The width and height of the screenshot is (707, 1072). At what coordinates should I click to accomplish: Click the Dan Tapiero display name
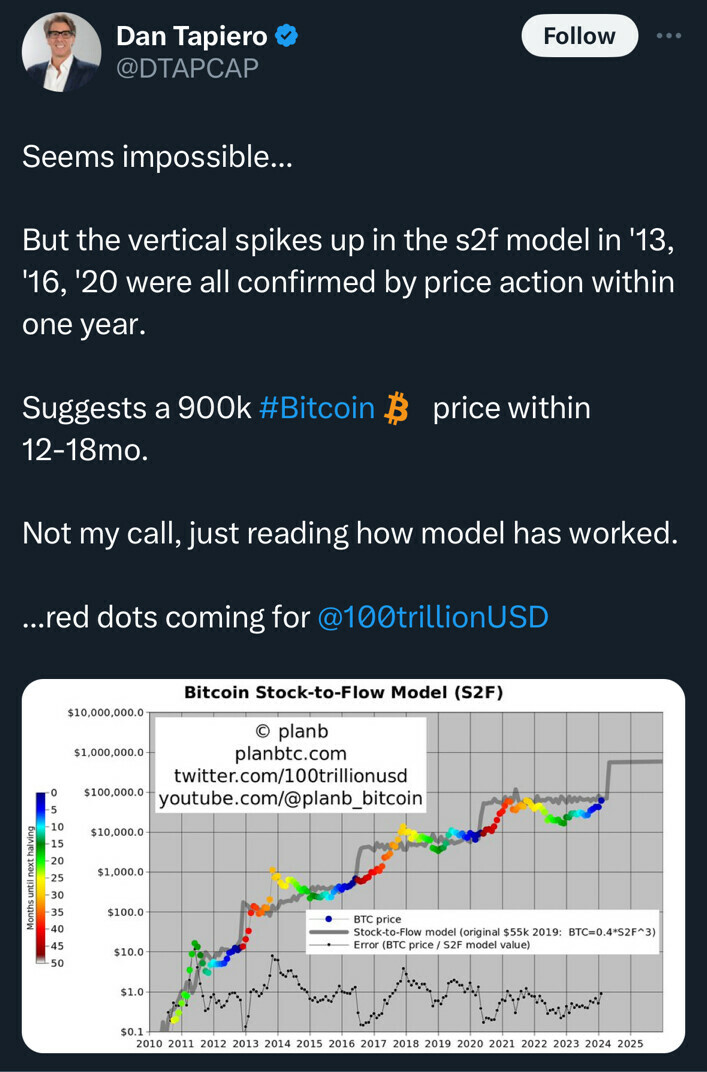[x=192, y=37]
